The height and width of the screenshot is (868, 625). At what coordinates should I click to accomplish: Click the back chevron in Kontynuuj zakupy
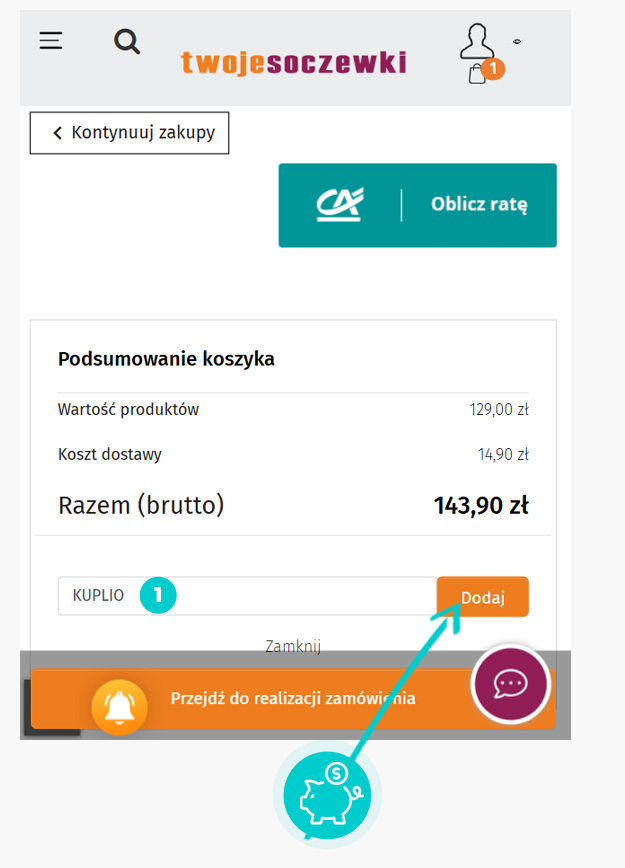(x=57, y=133)
